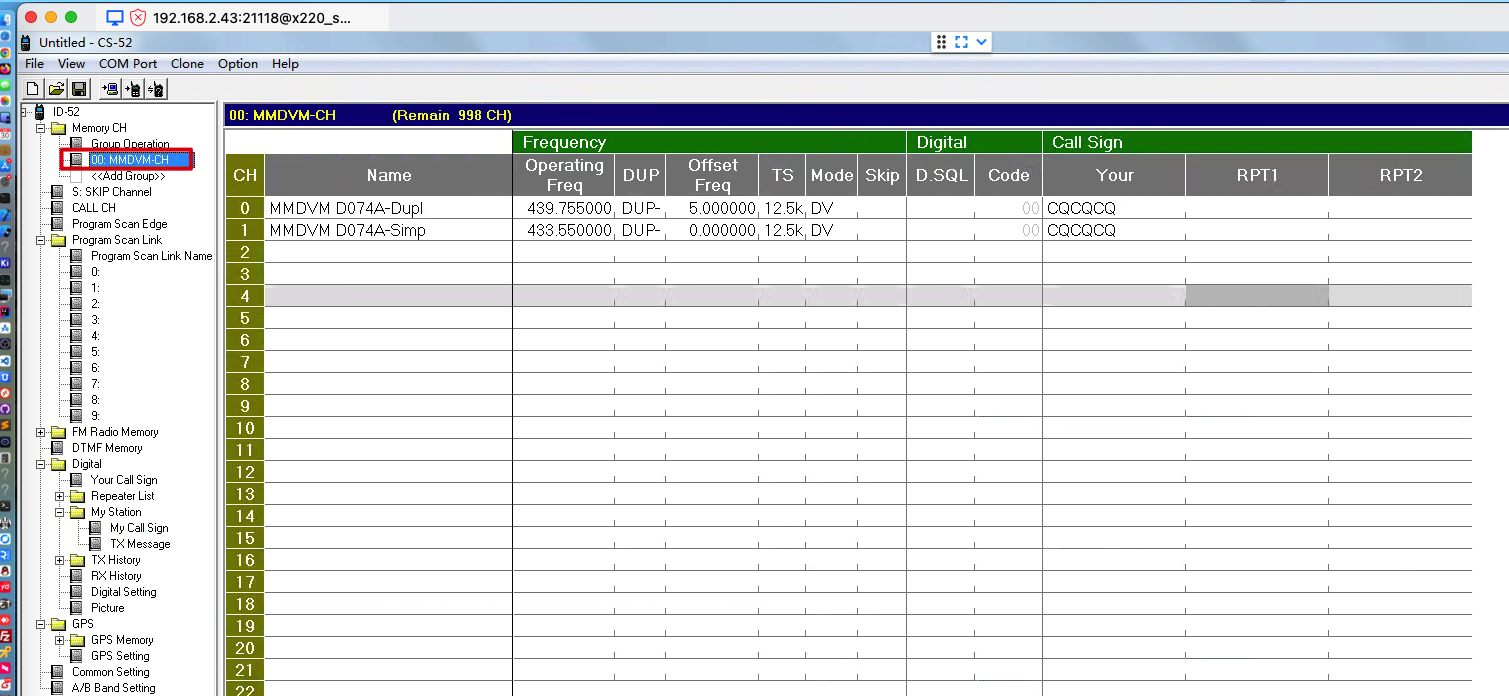Click the Digital folder icon in tree
1509x696 pixels.
[59, 464]
